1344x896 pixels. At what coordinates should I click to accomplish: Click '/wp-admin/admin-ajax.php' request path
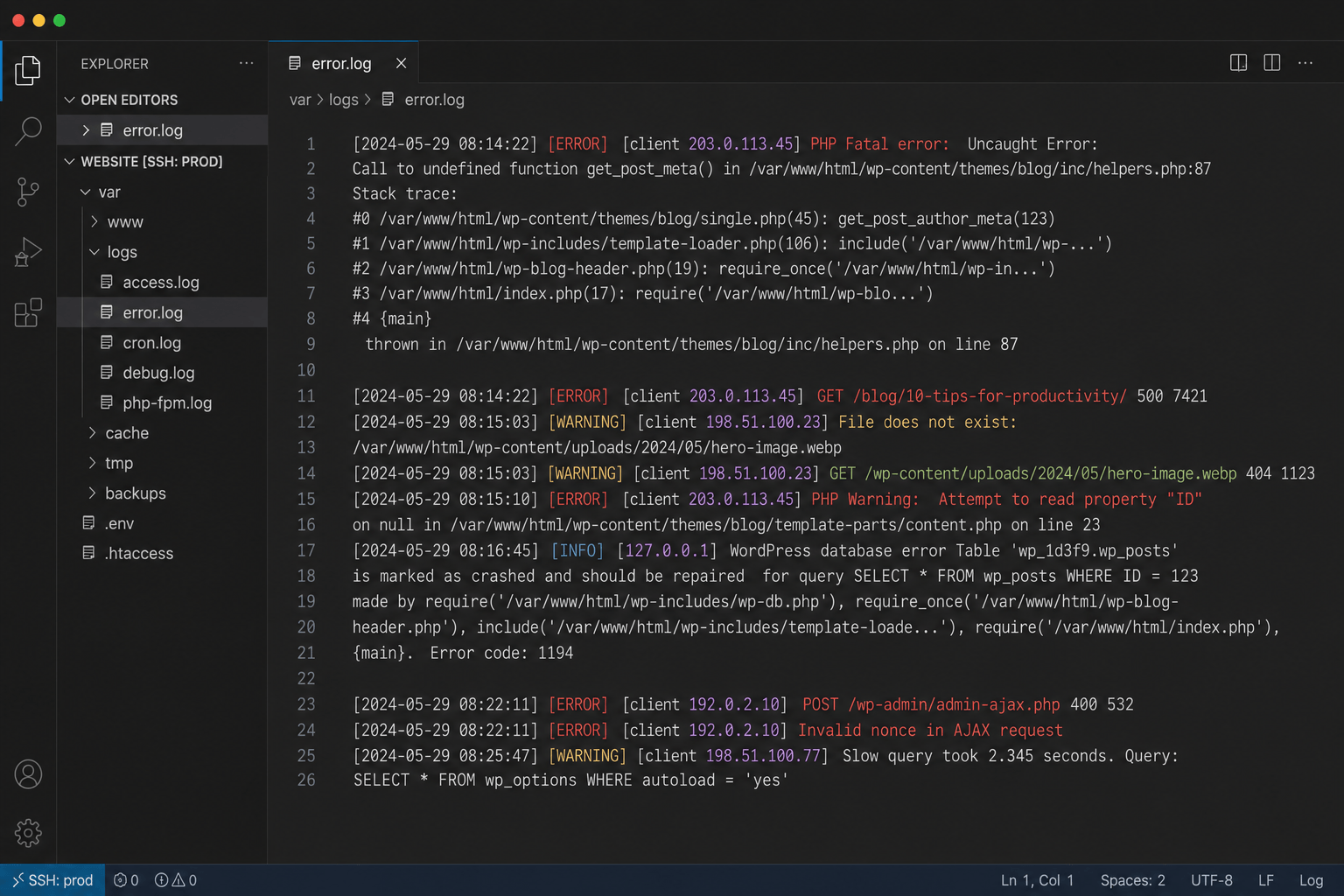click(x=954, y=704)
